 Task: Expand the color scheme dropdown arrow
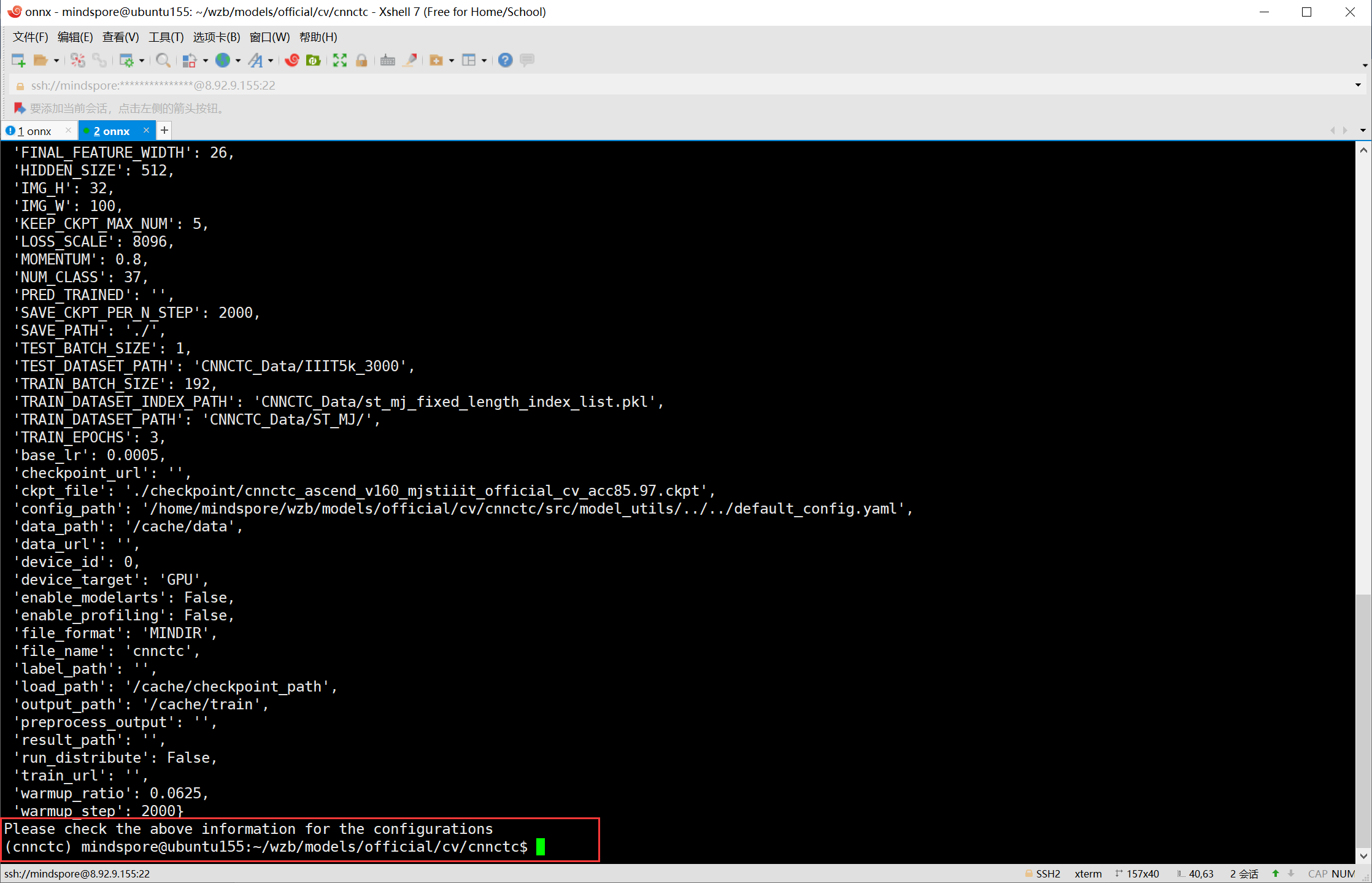(x=206, y=60)
